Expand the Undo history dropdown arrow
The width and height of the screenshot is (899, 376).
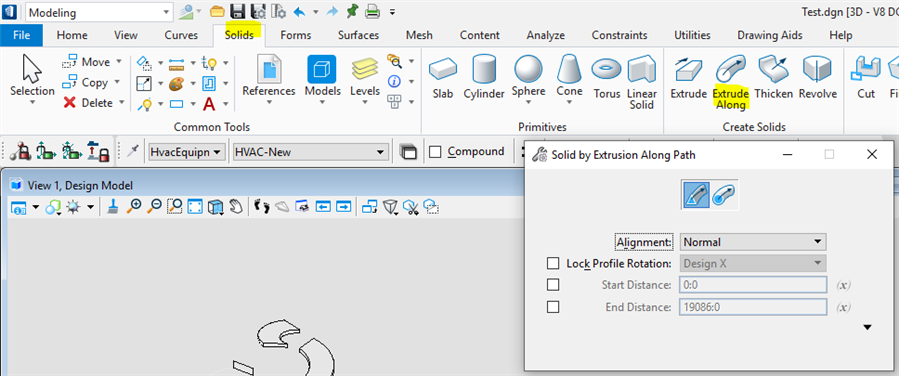315,11
